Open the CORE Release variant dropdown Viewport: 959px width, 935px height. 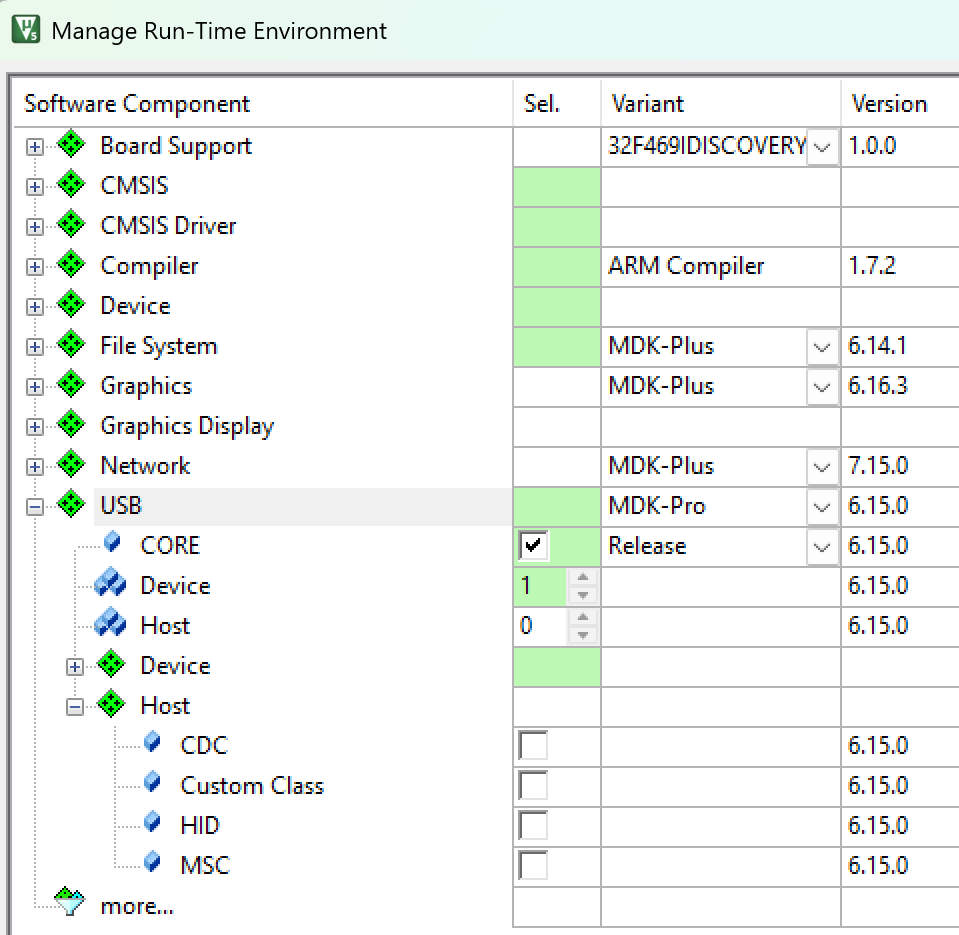point(822,547)
